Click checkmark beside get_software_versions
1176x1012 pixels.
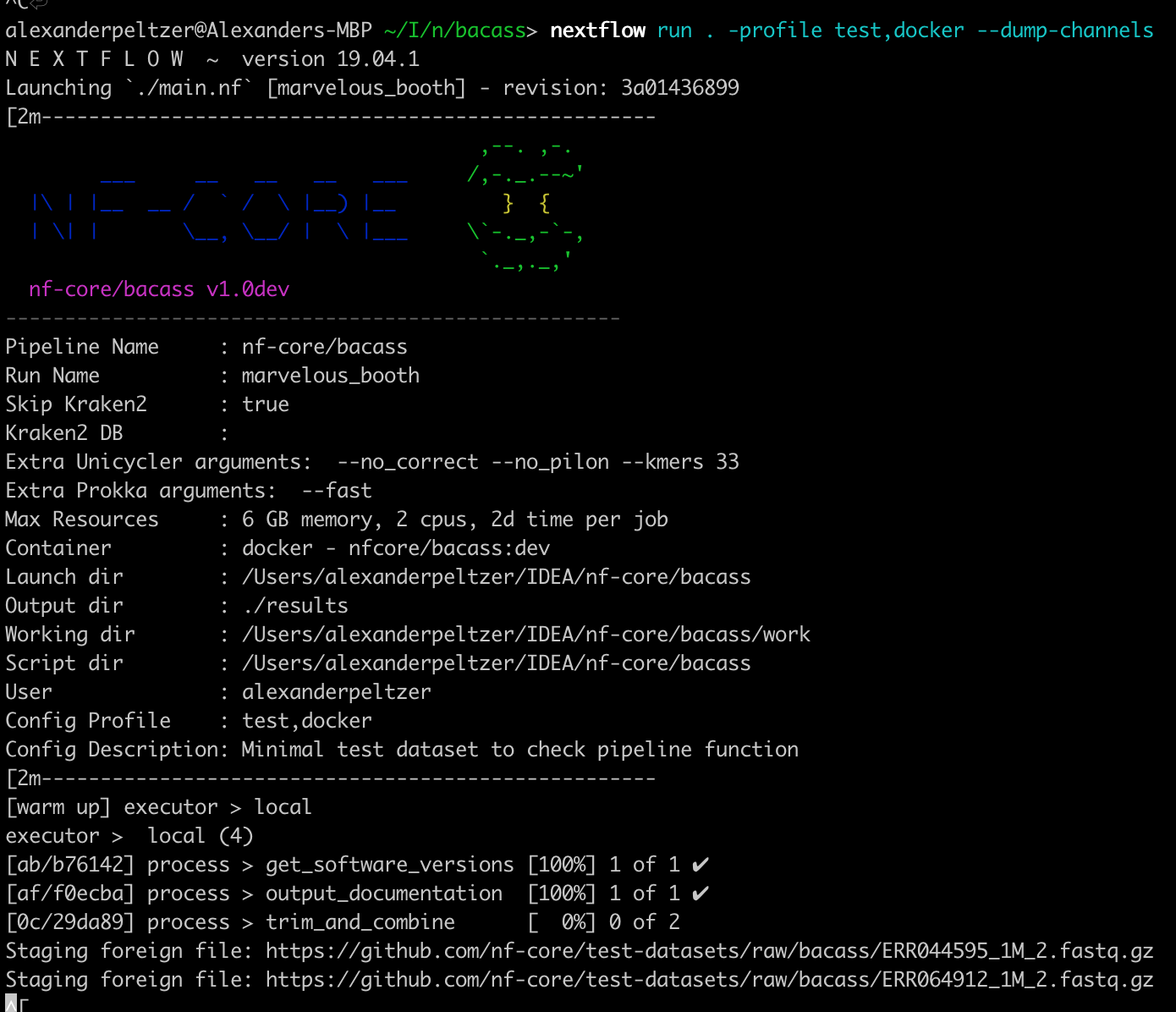[x=700, y=865]
